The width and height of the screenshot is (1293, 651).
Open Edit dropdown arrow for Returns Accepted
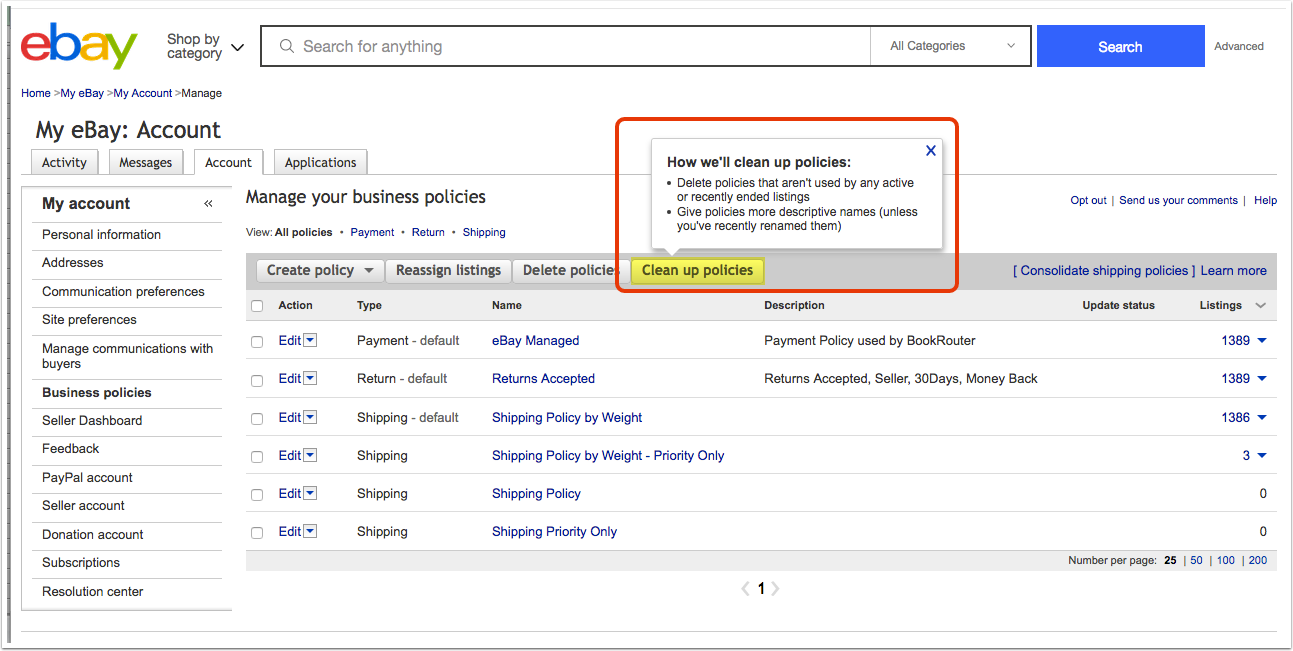(310, 378)
